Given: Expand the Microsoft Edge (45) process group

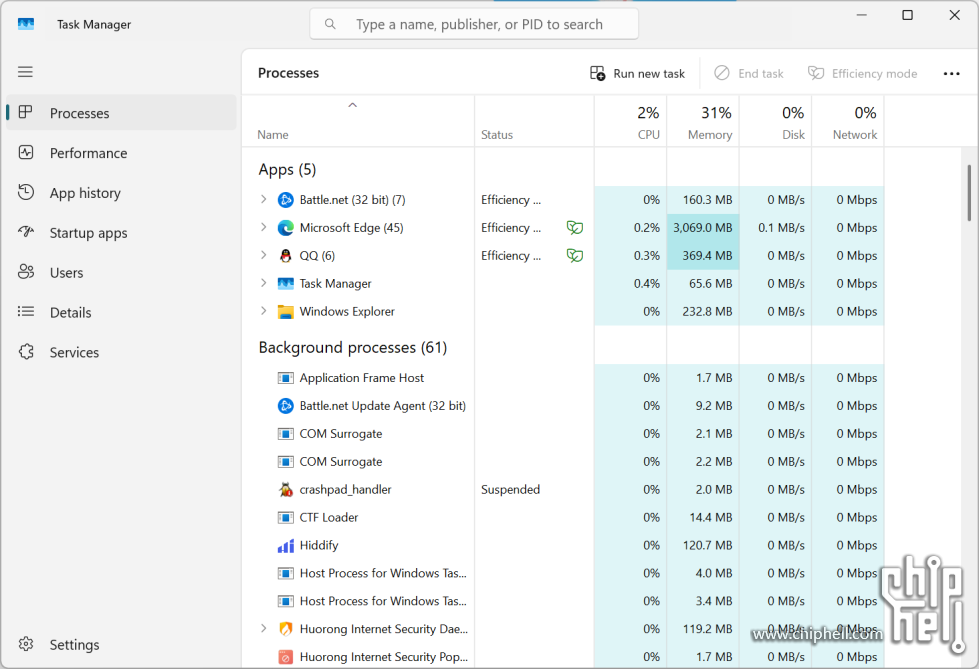Looking at the screenshot, I should (x=263, y=227).
